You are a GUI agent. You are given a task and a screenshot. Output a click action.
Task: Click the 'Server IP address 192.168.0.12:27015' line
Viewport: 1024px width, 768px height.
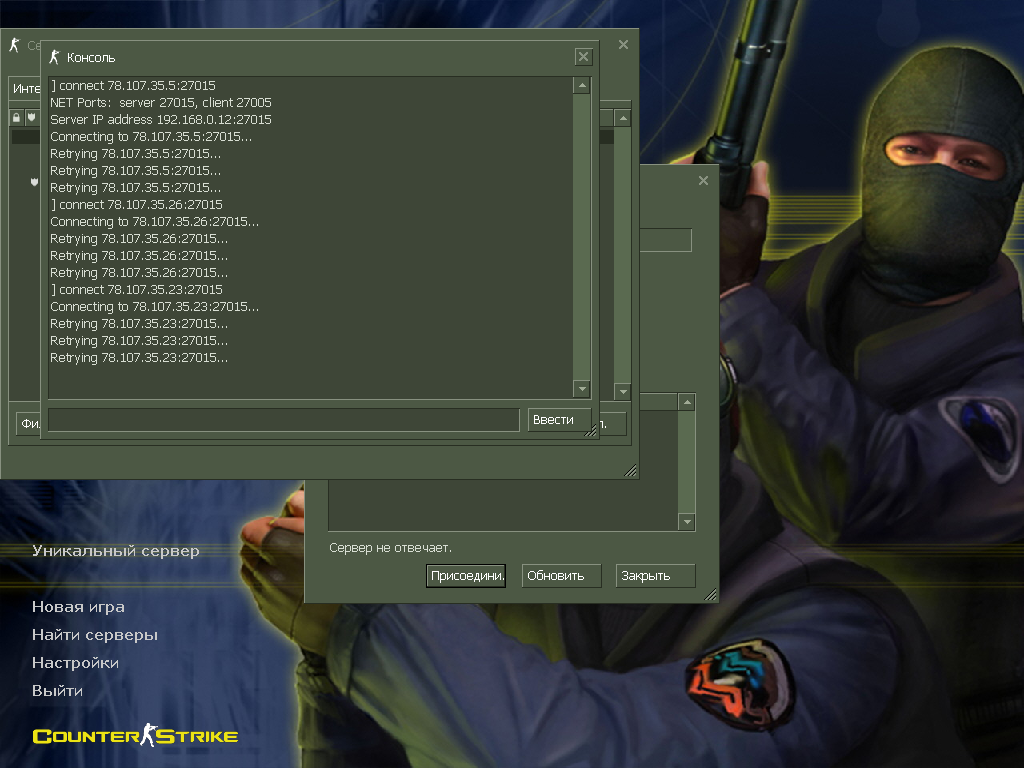pyautogui.click(x=161, y=120)
